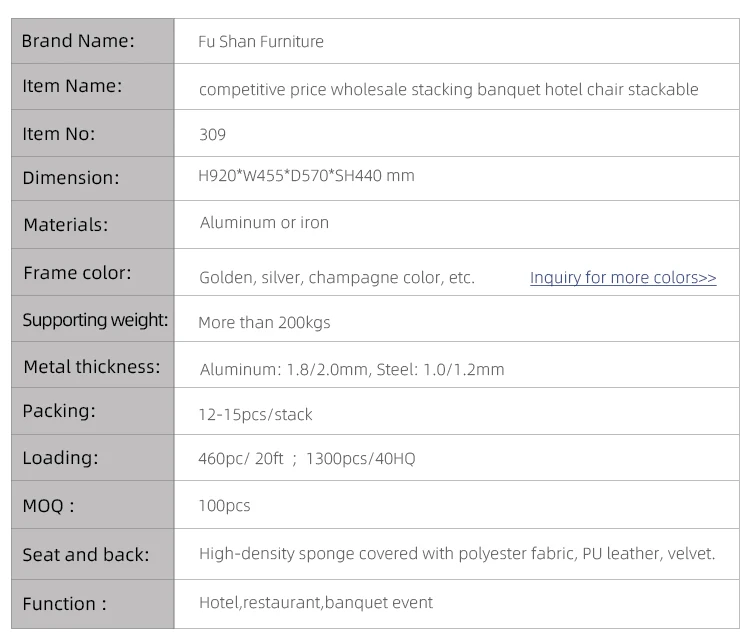Image resolution: width=750 pixels, height=641 pixels.
Task: Select the 'Item No:' label
Action: pos(59,134)
